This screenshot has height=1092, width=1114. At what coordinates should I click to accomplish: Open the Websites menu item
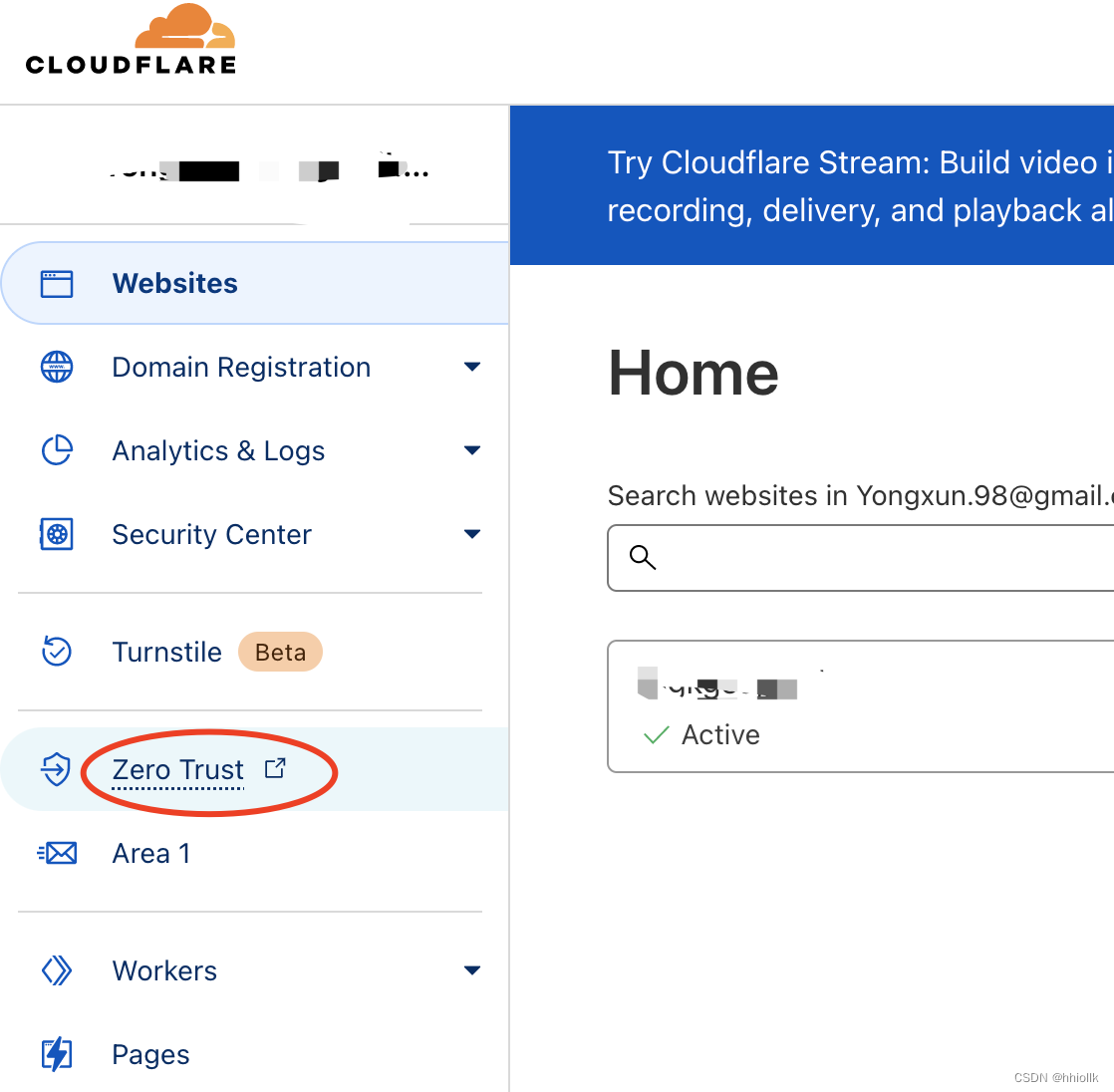click(x=255, y=284)
